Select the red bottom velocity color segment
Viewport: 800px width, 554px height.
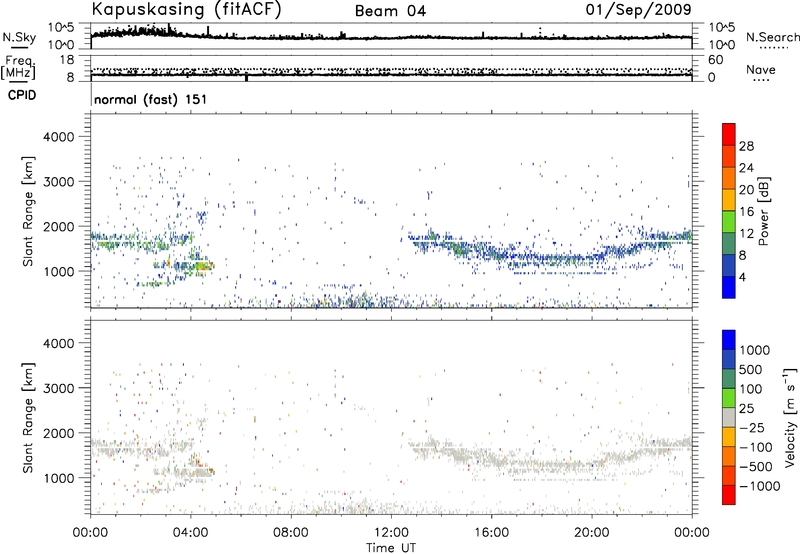pos(729,495)
